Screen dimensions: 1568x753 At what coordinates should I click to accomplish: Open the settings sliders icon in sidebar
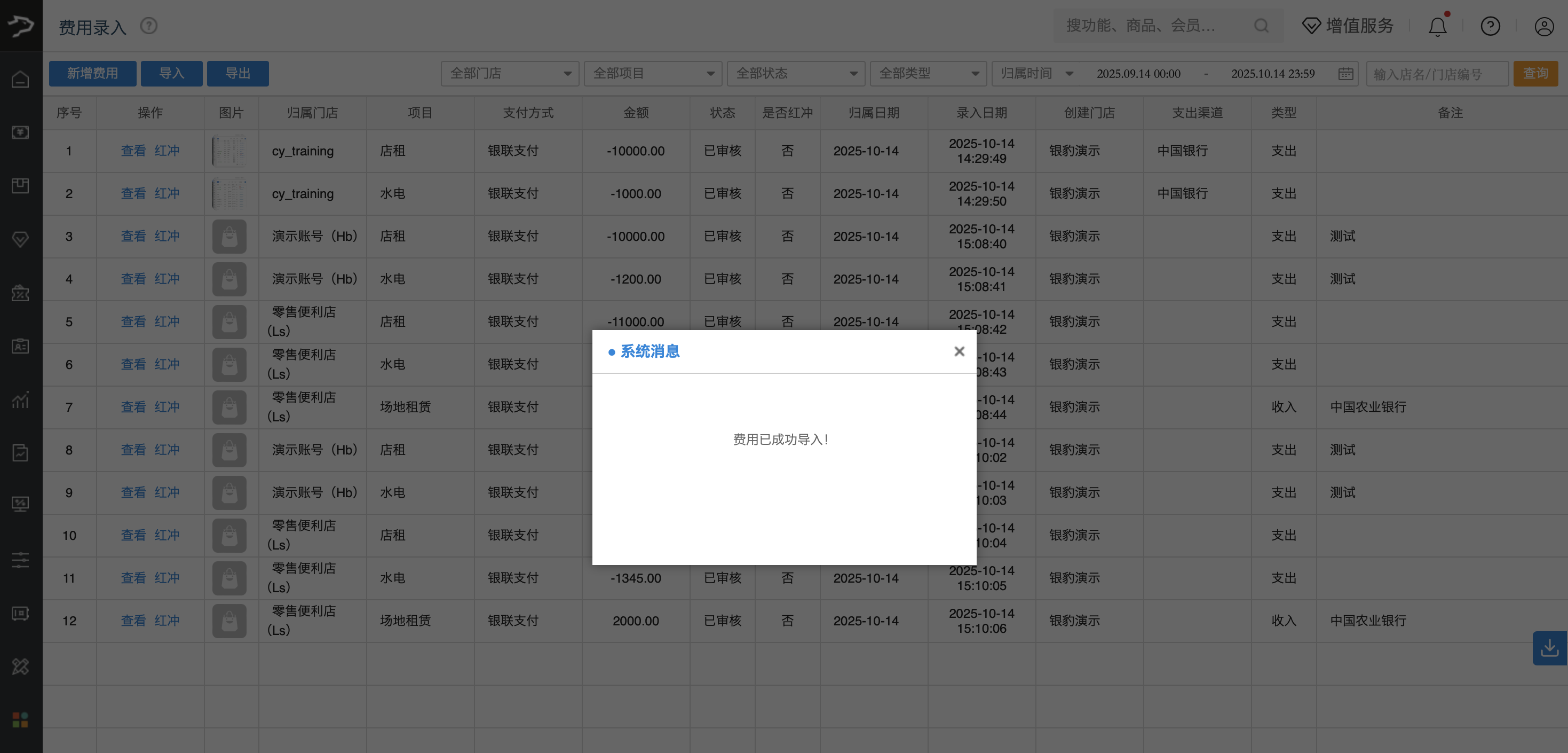tap(20, 561)
